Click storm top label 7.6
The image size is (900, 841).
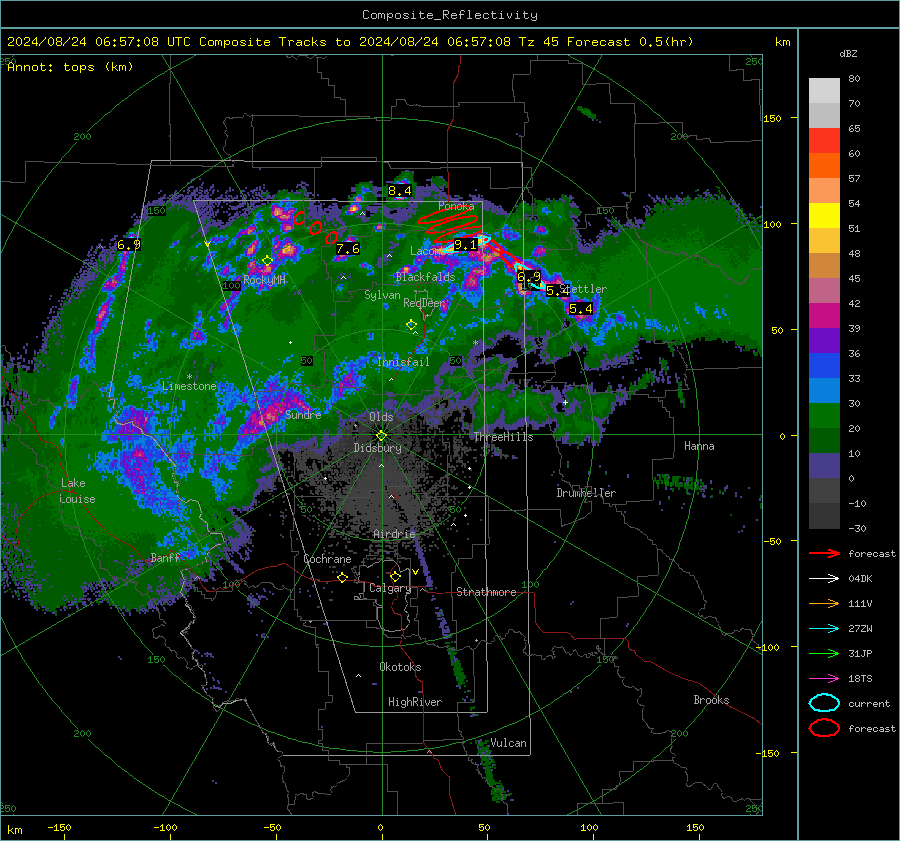[x=348, y=249]
